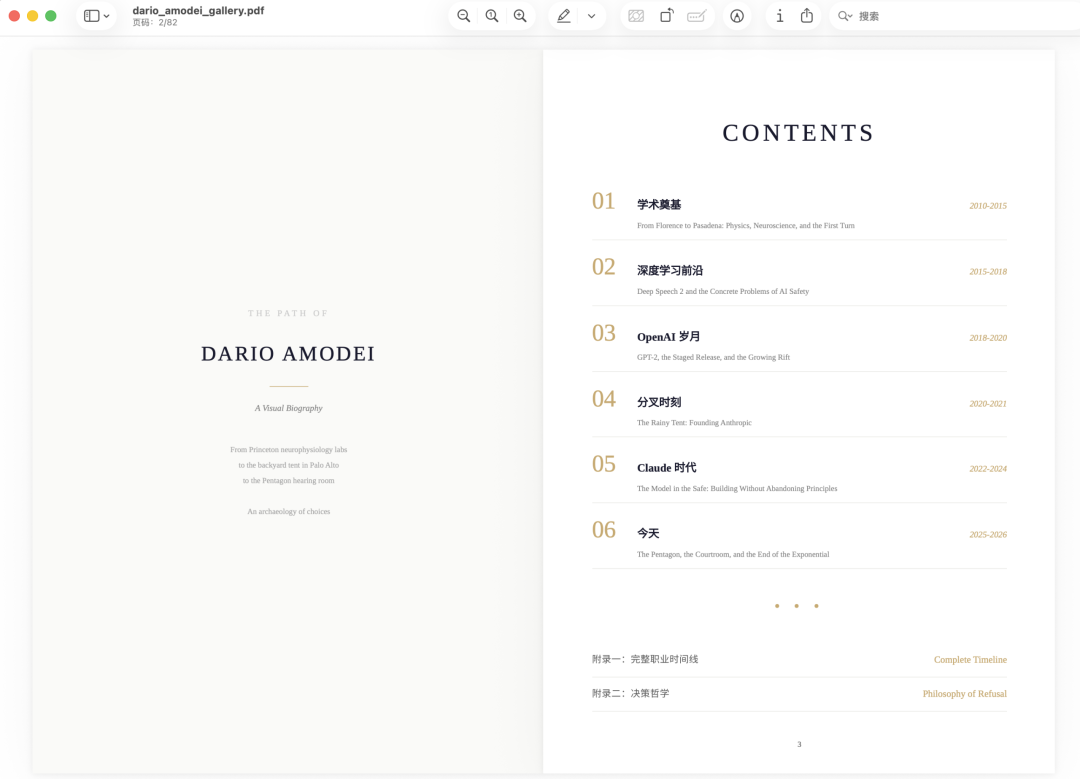Click the Share button
This screenshot has width=1080, height=779.
point(807,16)
